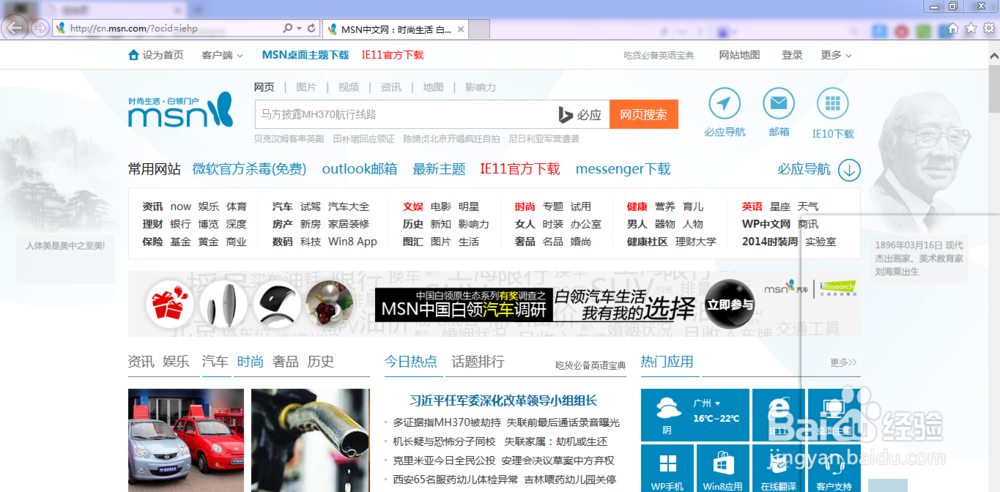Expand the 客户端 dropdown menu
The image size is (1000, 492).
pos(223,56)
